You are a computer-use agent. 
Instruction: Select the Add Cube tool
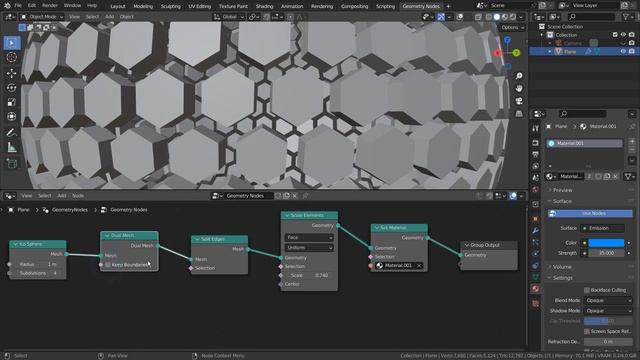coord(12,163)
